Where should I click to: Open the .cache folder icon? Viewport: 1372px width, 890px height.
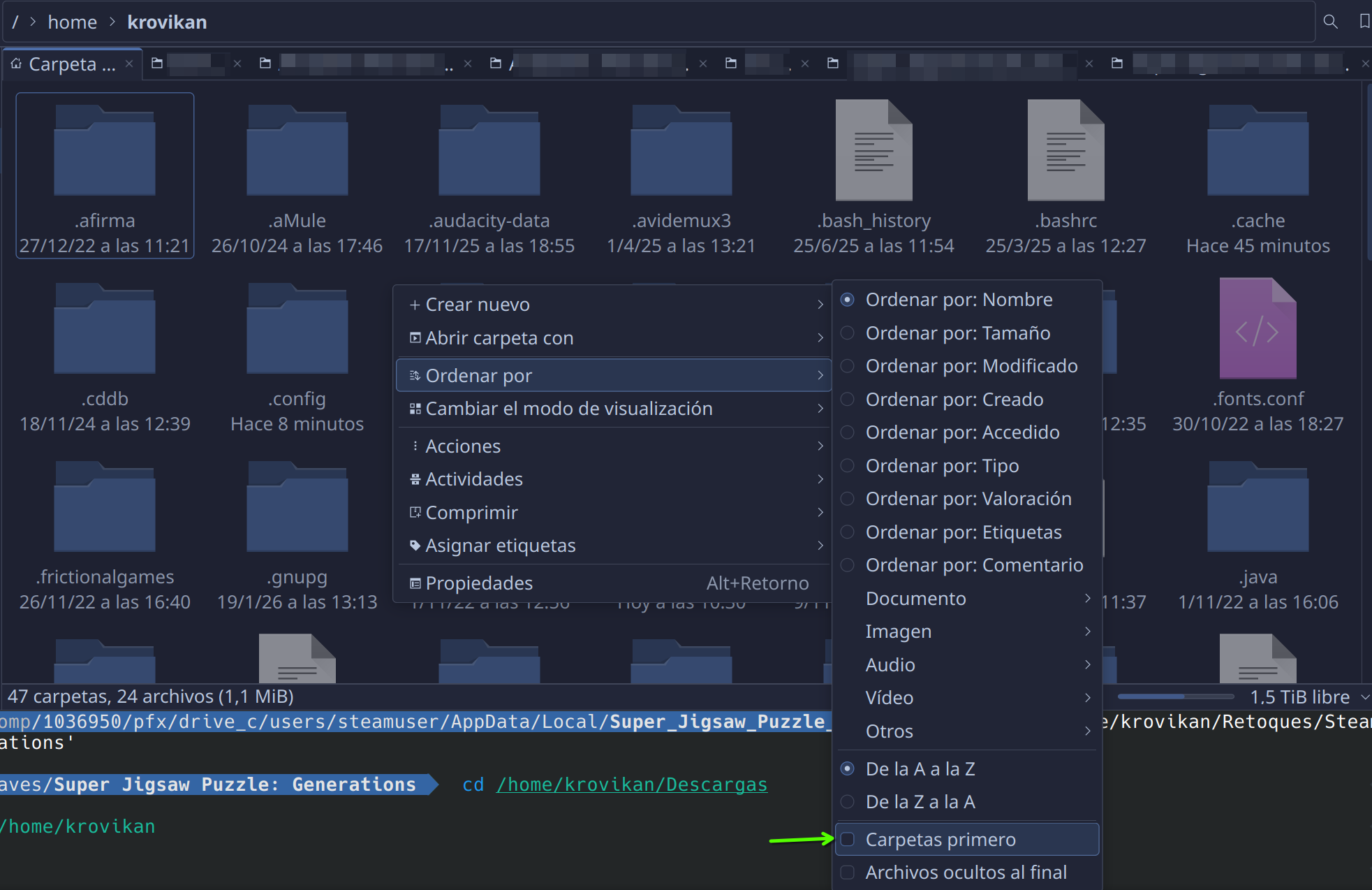(x=1257, y=152)
